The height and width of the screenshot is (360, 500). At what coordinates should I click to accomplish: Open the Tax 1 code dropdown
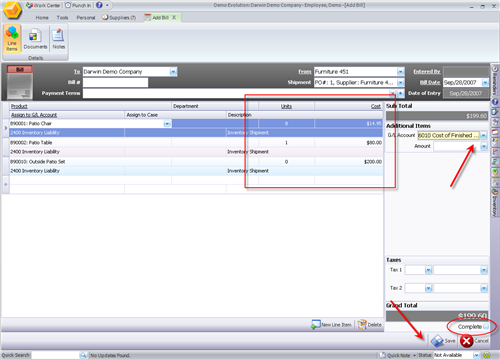(x=428, y=270)
